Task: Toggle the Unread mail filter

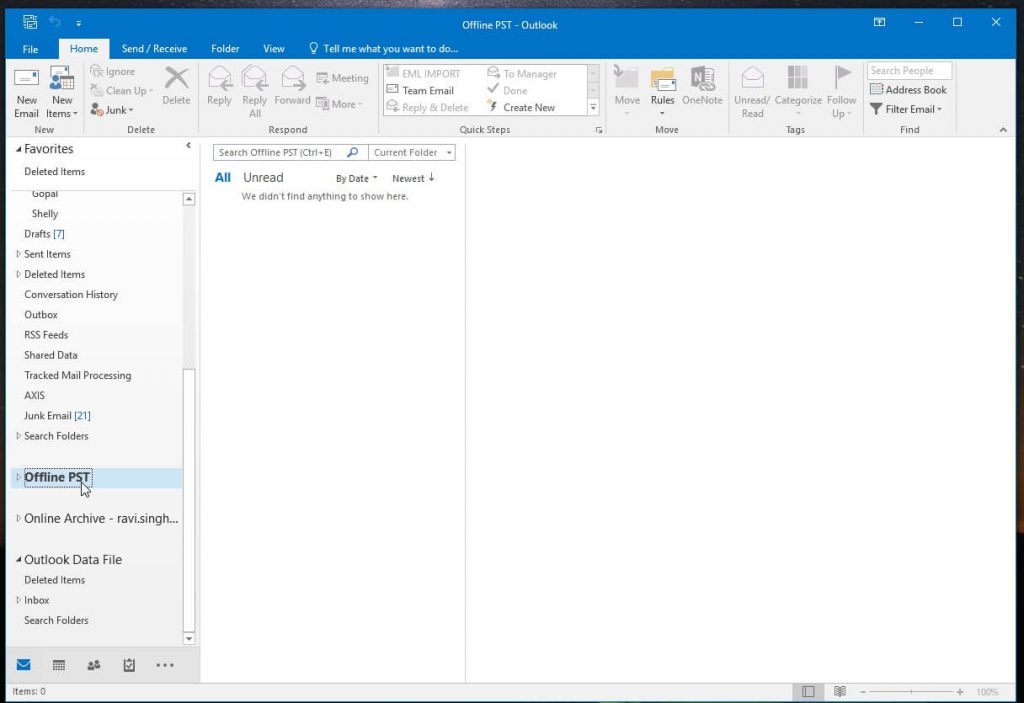Action: click(263, 178)
